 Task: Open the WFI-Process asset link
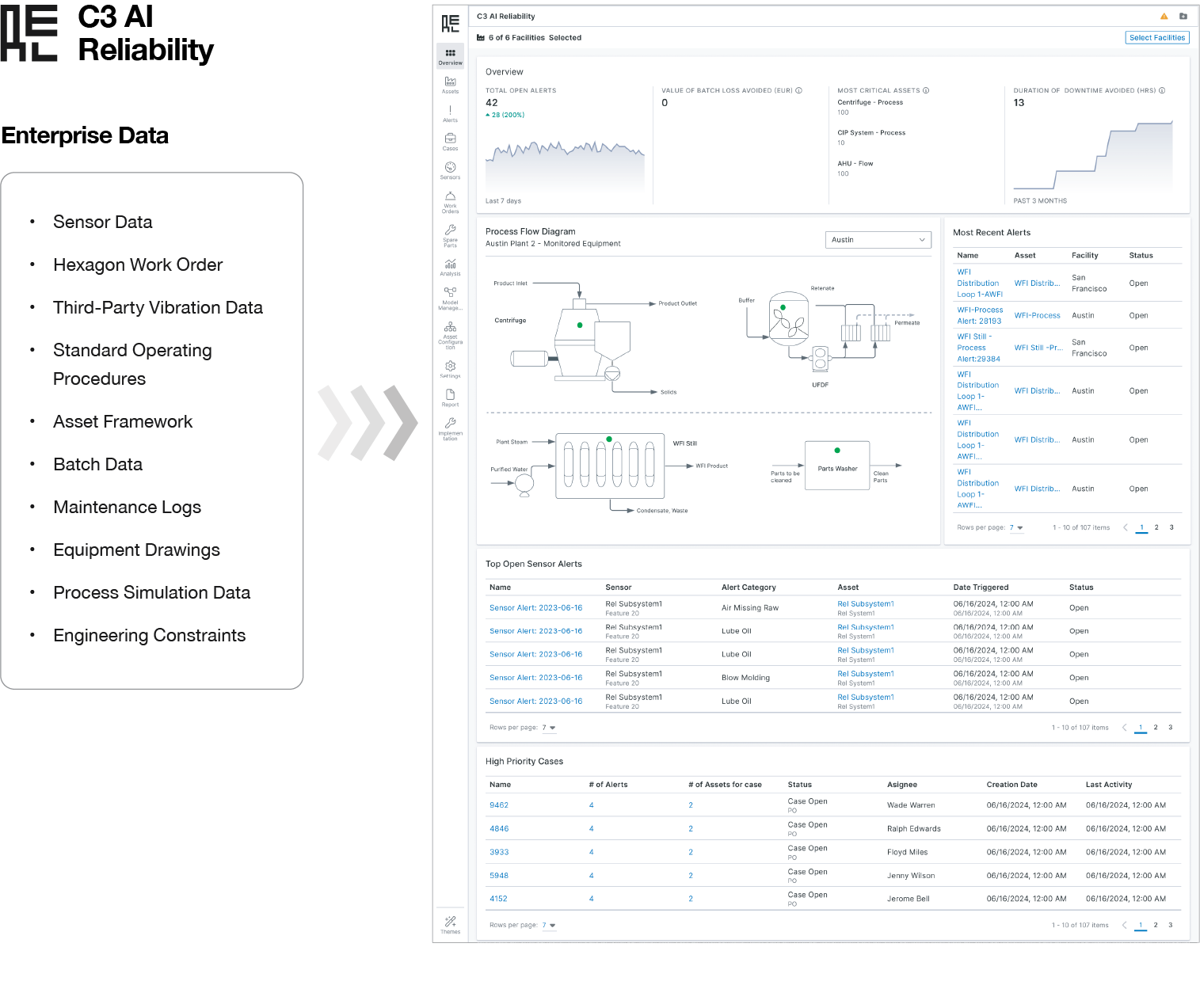click(1037, 315)
